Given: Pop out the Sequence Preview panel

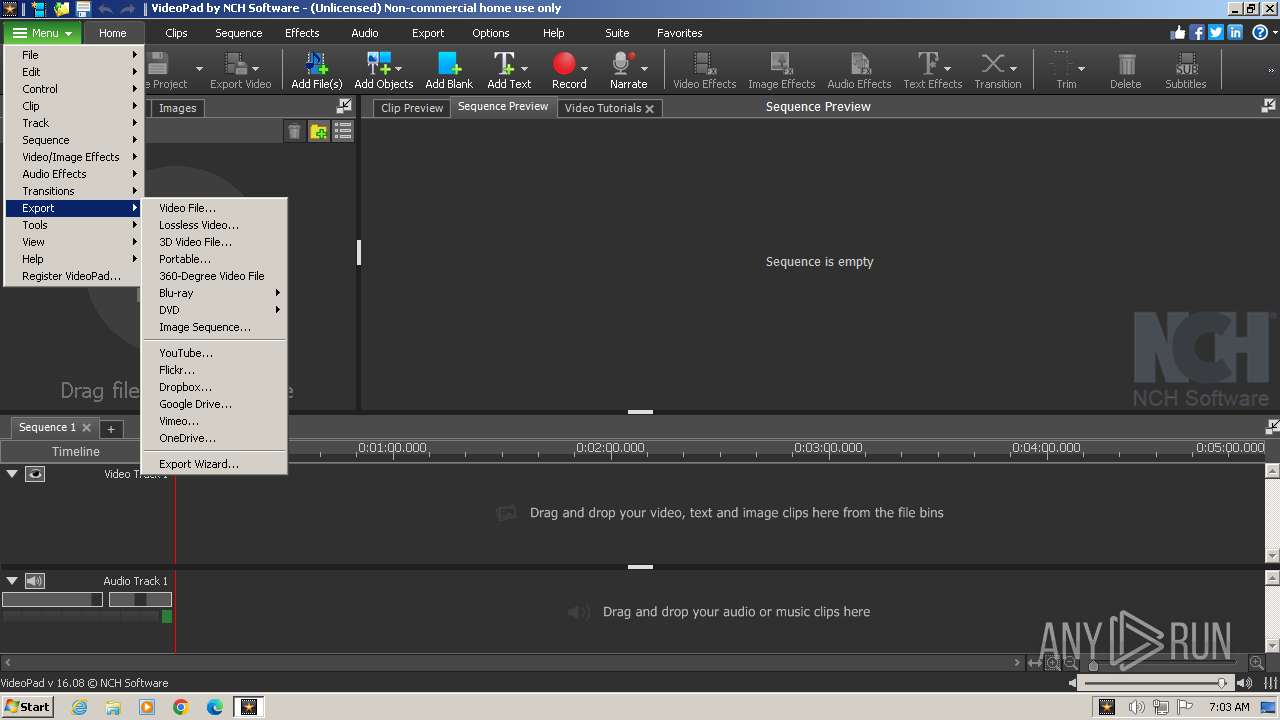Looking at the screenshot, I should click(1269, 106).
